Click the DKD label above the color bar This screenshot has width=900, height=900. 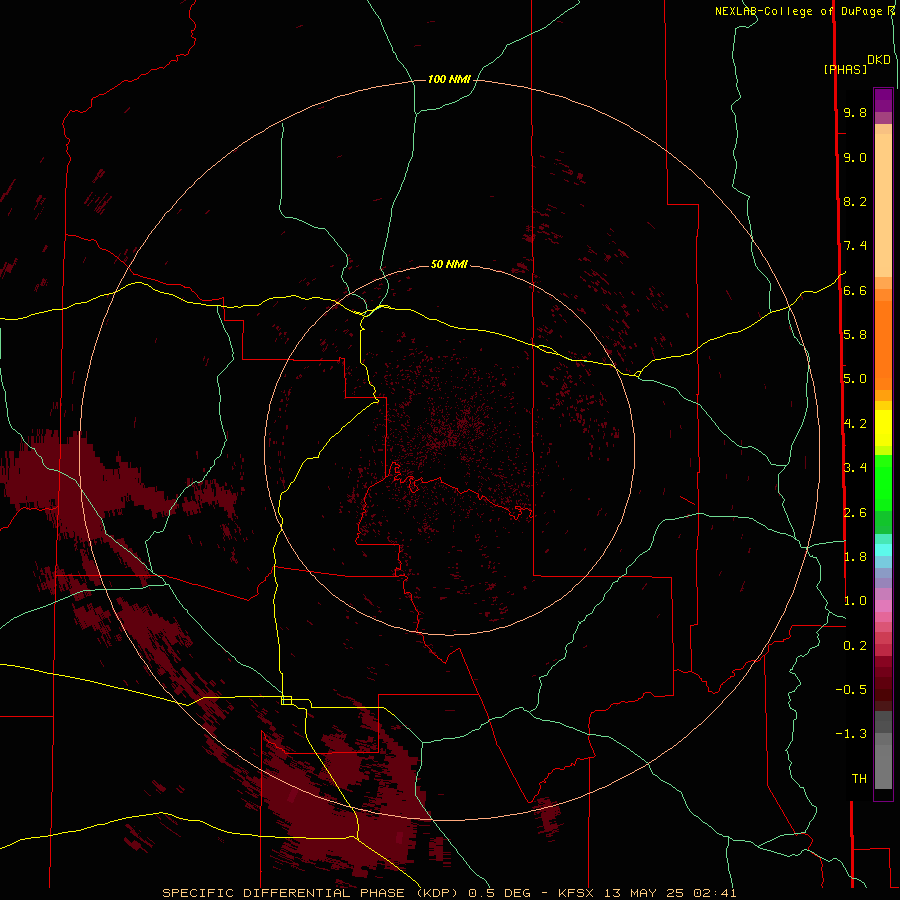(x=879, y=60)
